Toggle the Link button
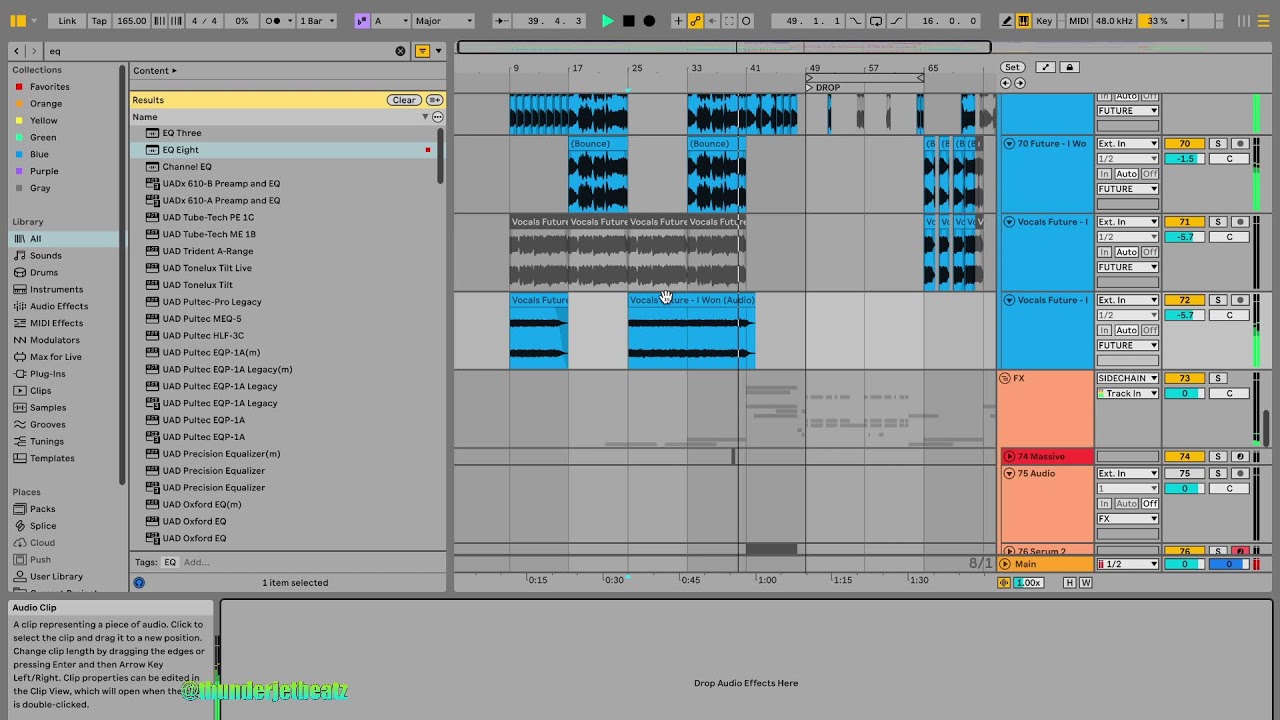This screenshot has width=1280, height=720. point(67,20)
